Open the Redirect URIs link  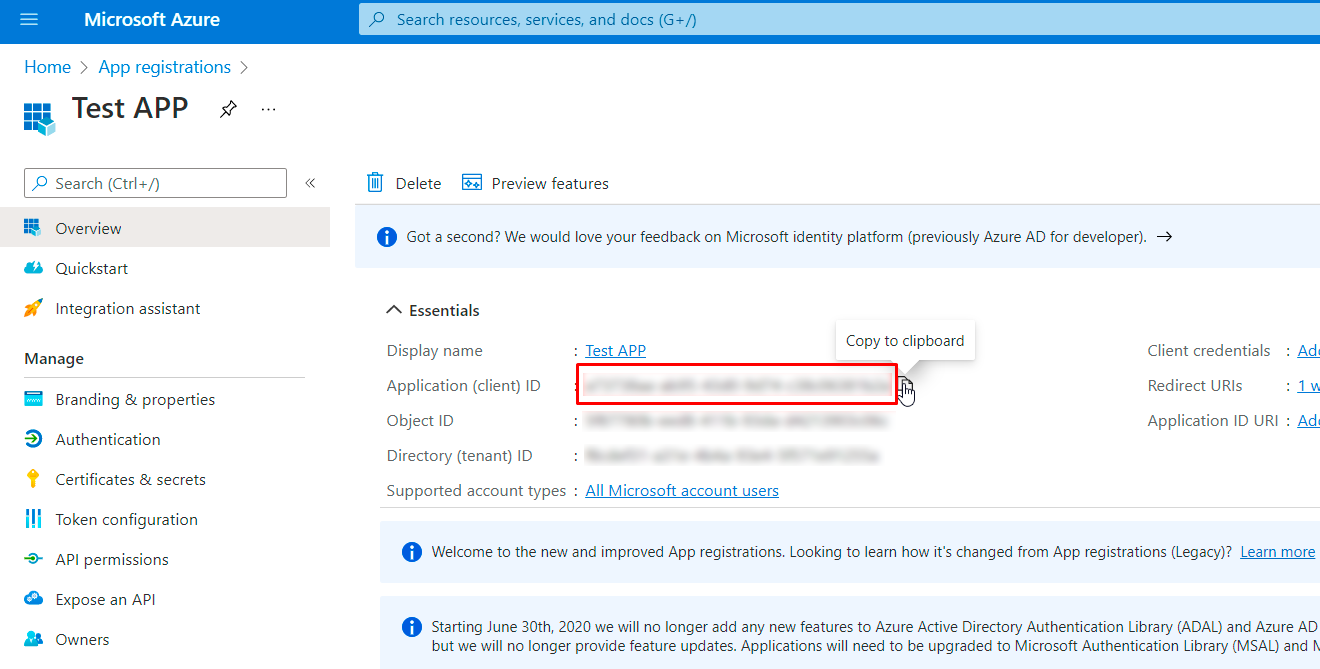click(x=1308, y=385)
